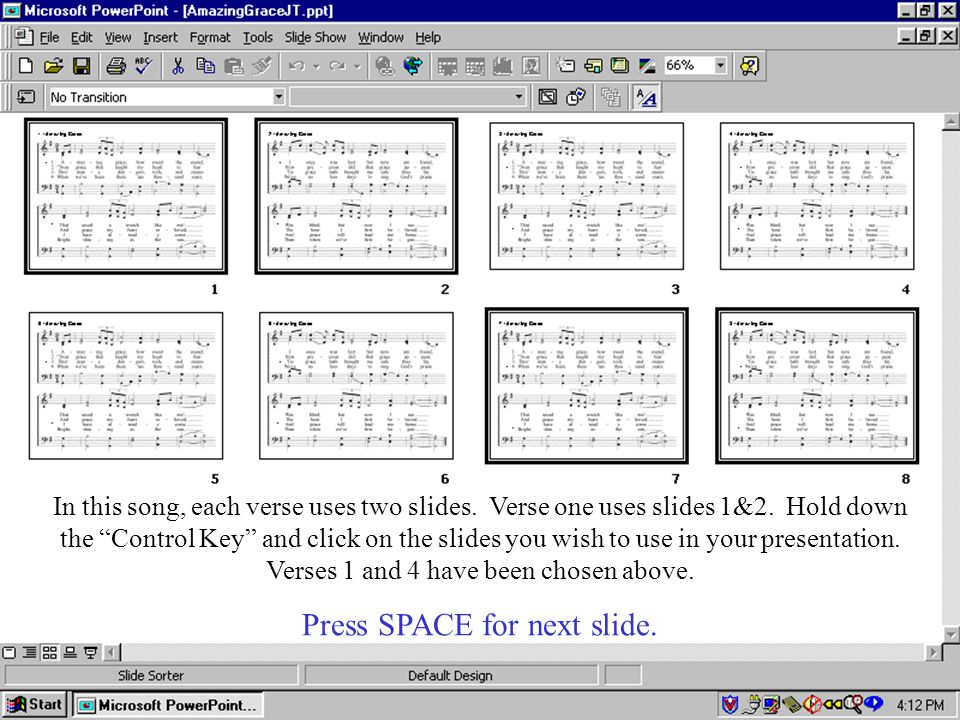Click the horizontal scrollbar left arrow
This screenshot has width=960, height=720.
111,653
